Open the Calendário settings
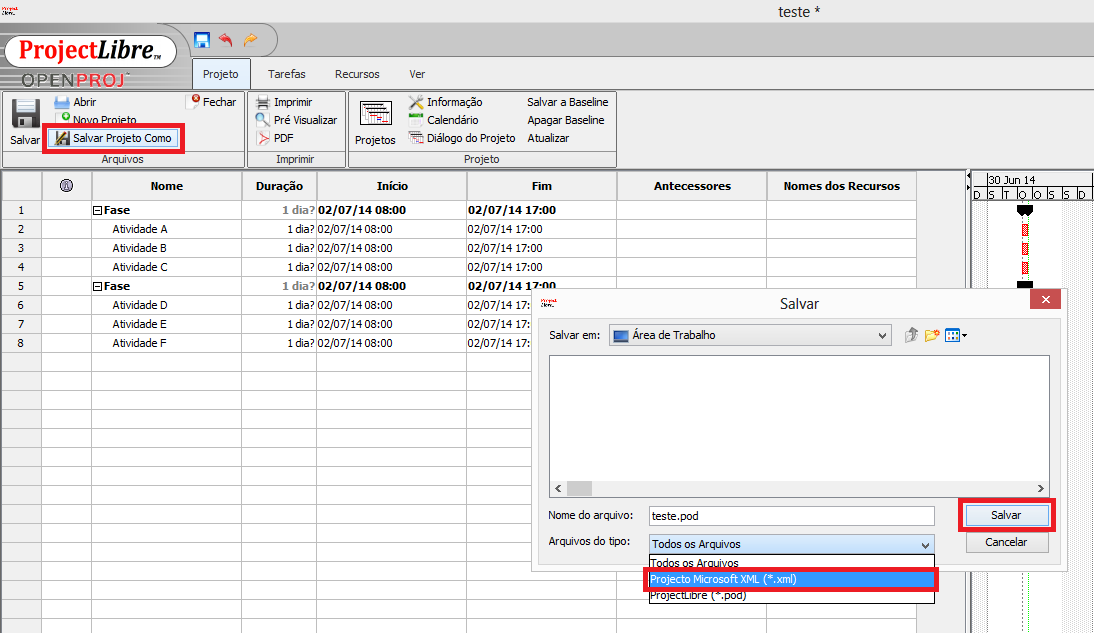This screenshot has height=633, width=1094. [x=444, y=120]
